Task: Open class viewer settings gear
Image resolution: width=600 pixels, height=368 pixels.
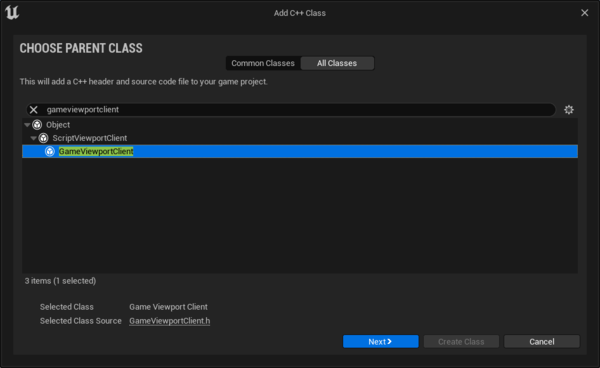Action: click(569, 110)
